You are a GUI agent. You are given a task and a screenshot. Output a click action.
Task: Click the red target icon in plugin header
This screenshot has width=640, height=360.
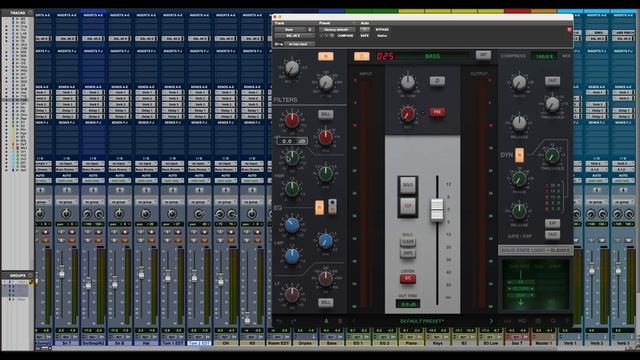click(569, 29)
